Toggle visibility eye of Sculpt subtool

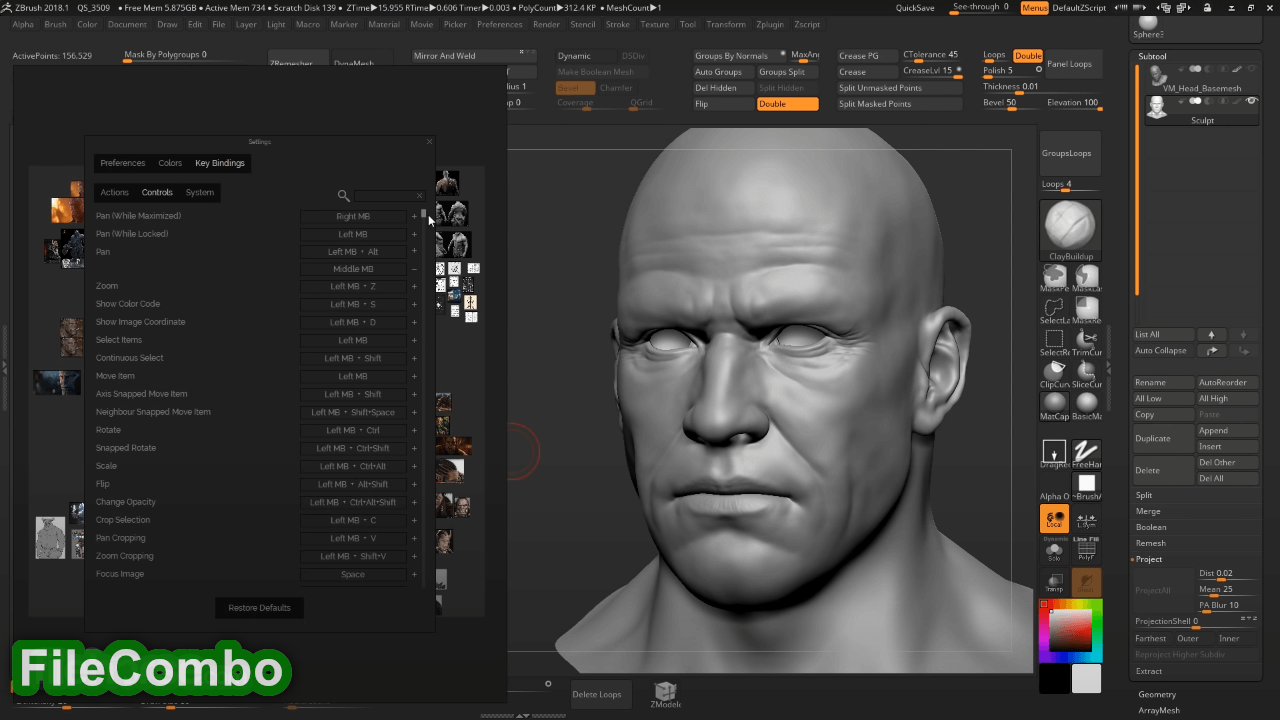pyautogui.click(x=1251, y=101)
